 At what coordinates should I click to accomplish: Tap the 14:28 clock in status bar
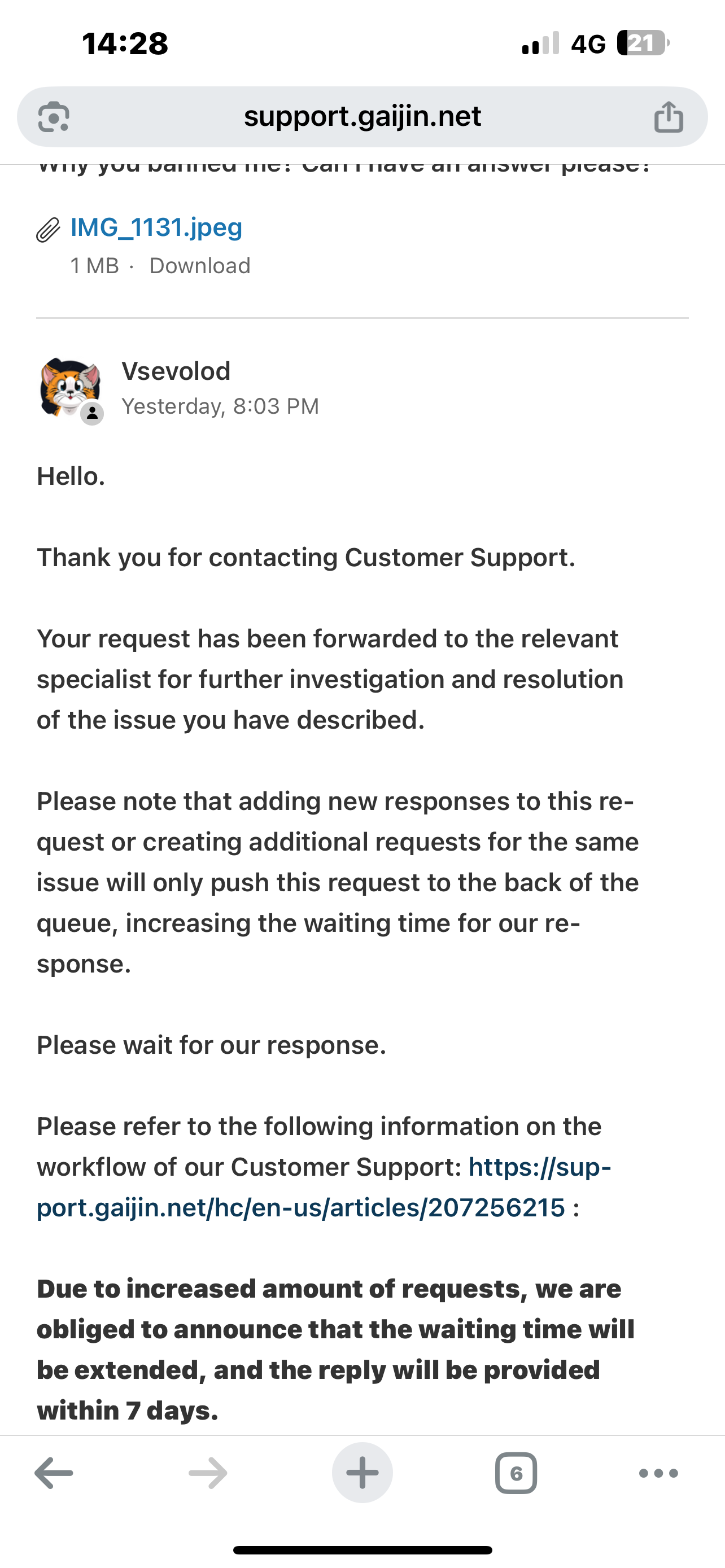pyautogui.click(x=125, y=44)
